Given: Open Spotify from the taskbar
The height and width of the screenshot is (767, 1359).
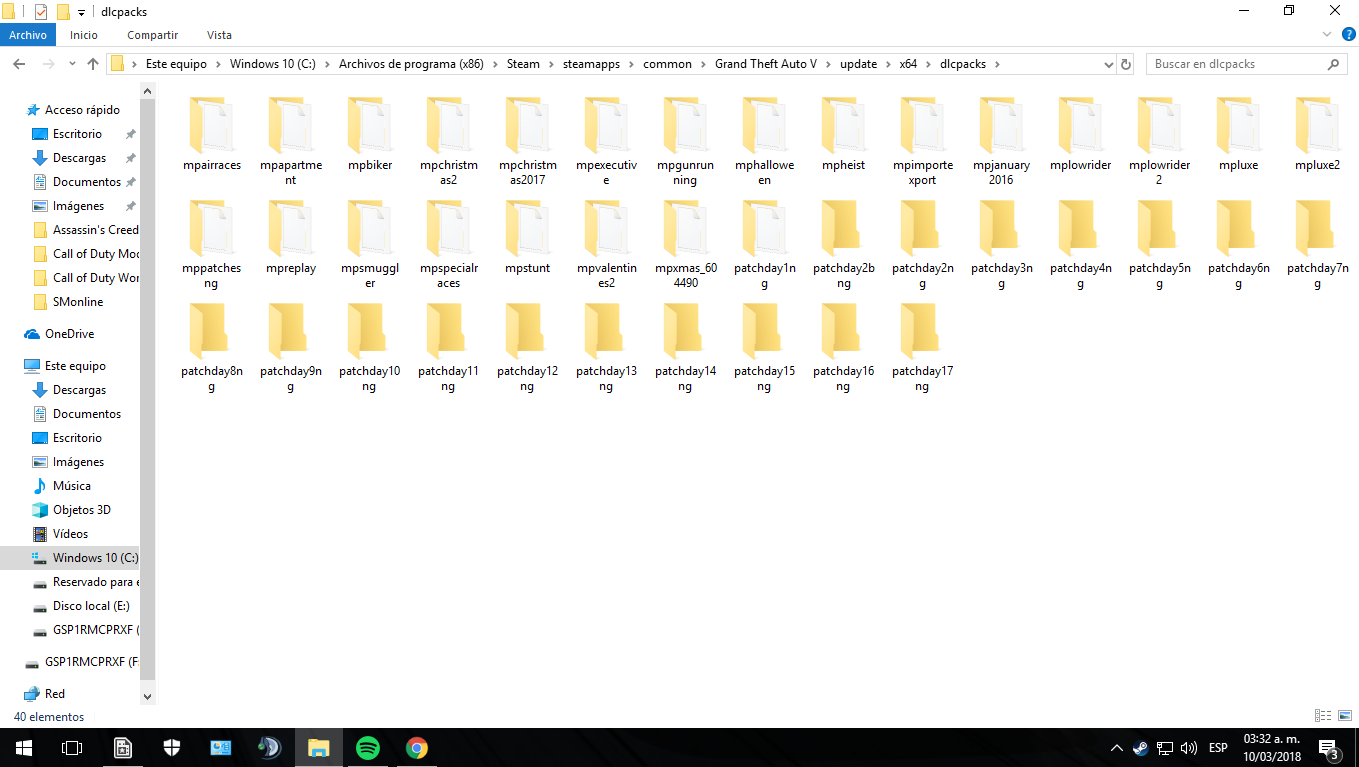Looking at the screenshot, I should [368, 747].
